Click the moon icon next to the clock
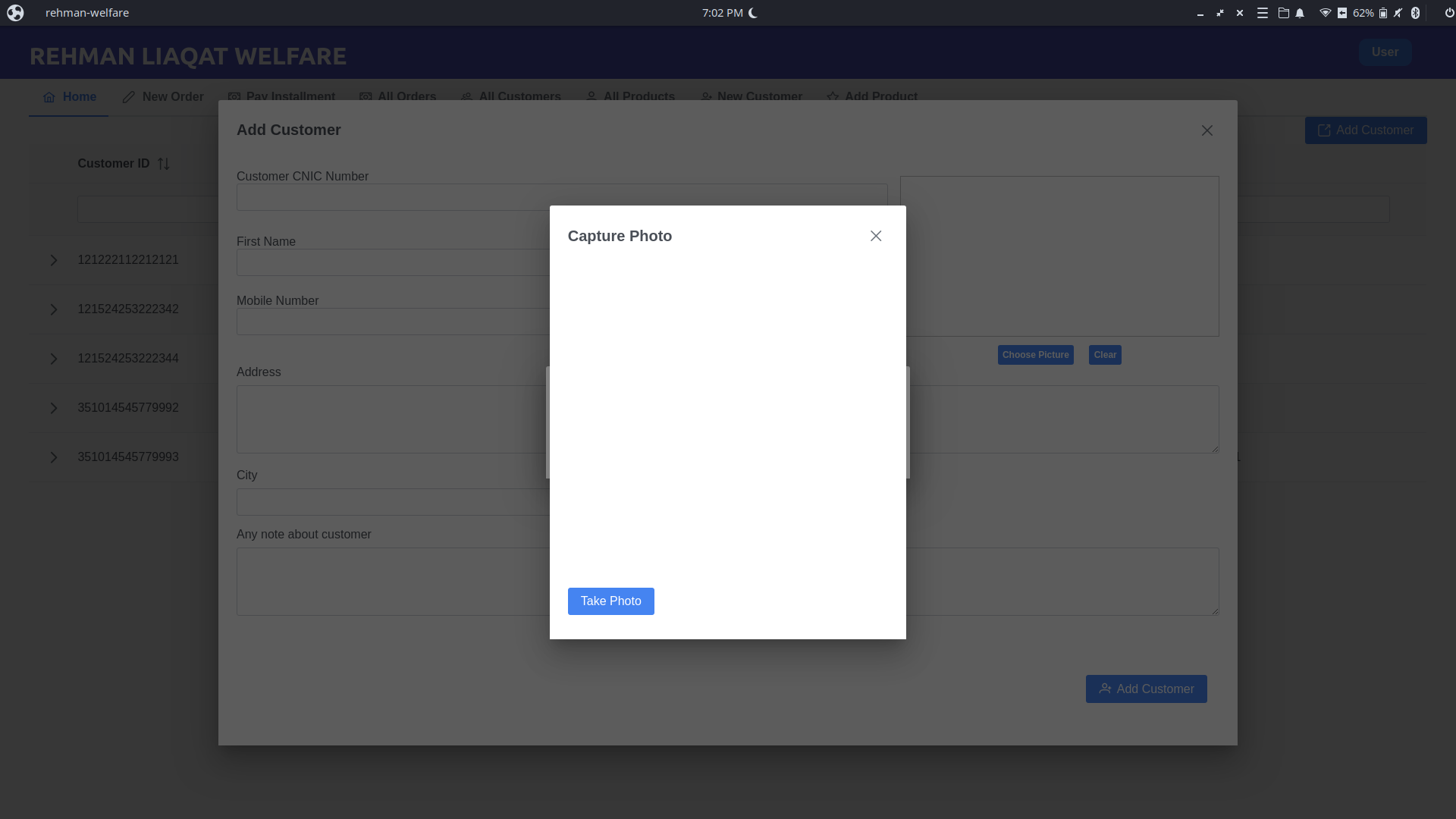This screenshot has width=1456, height=819. 752,12
